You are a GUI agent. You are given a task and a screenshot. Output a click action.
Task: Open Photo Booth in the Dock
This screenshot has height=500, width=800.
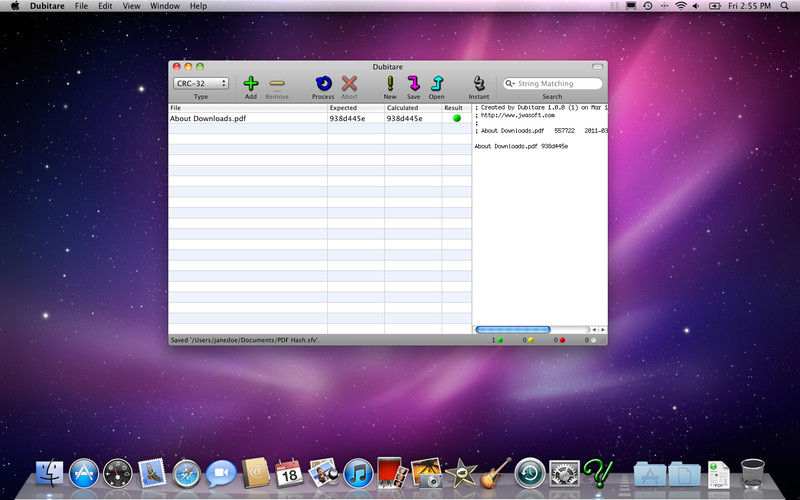click(x=392, y=472)
